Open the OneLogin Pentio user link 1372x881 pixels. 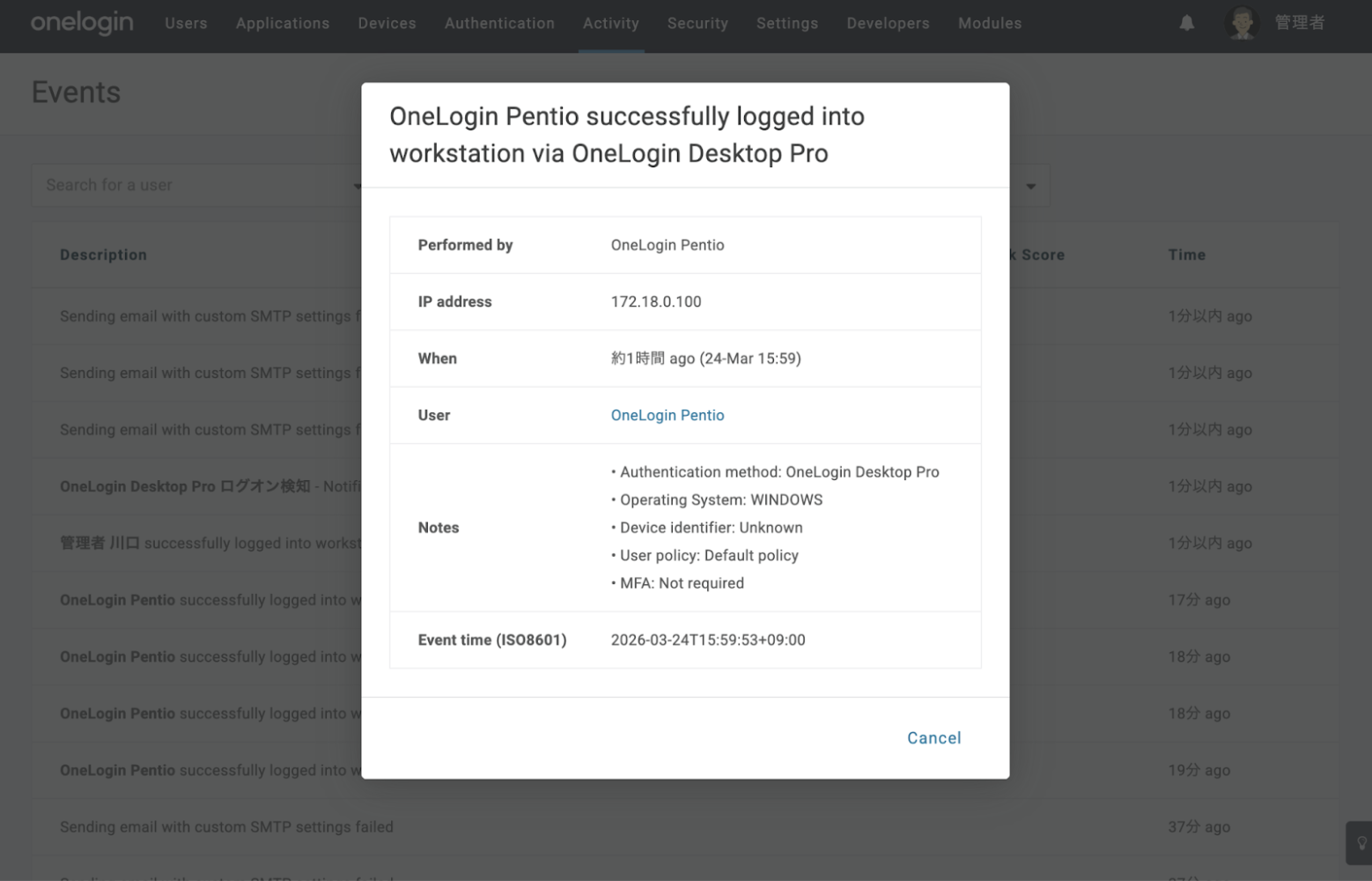[x=667, y=415]
